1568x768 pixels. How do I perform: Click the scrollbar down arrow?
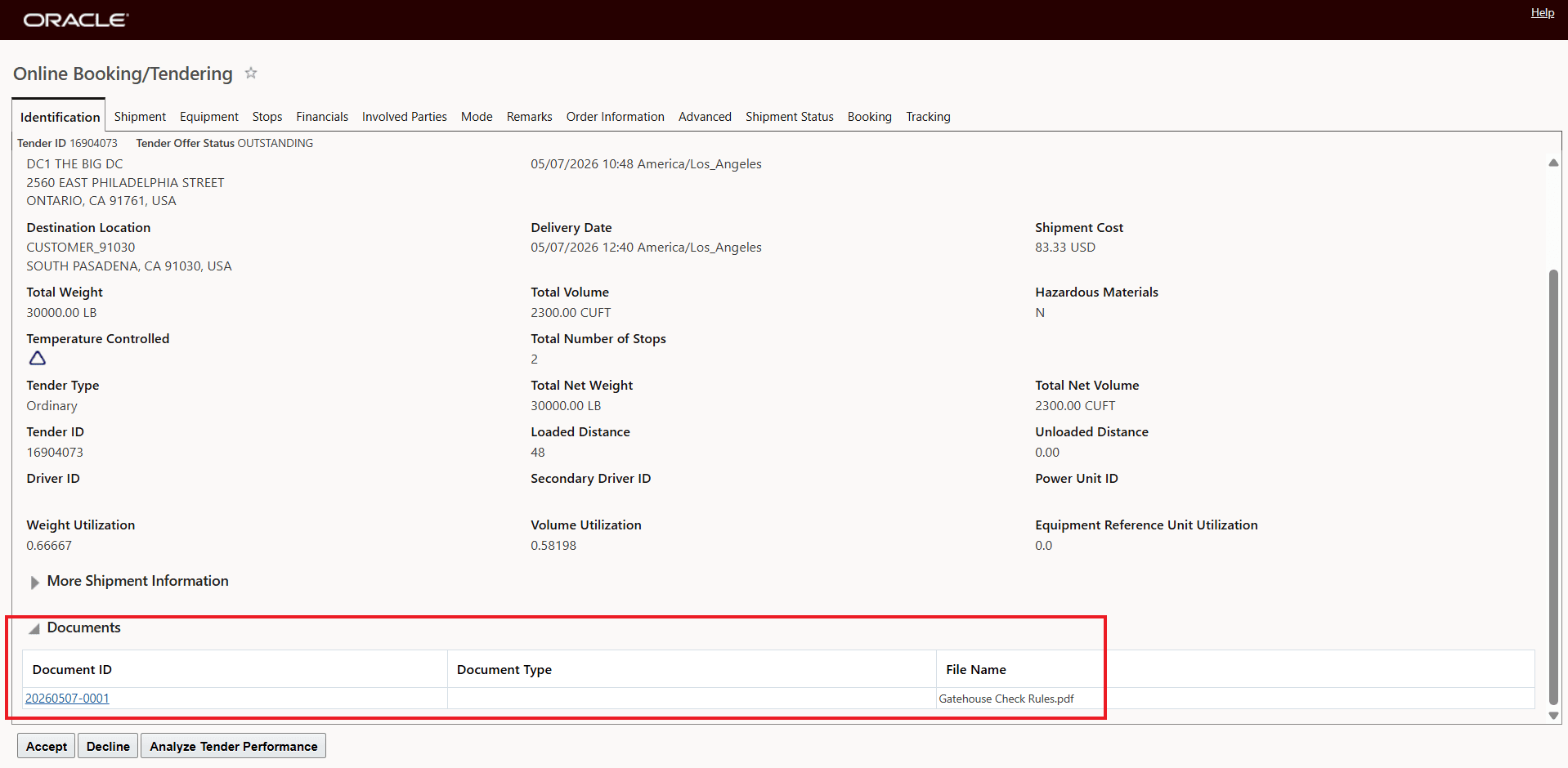(x=1553, y=716)
